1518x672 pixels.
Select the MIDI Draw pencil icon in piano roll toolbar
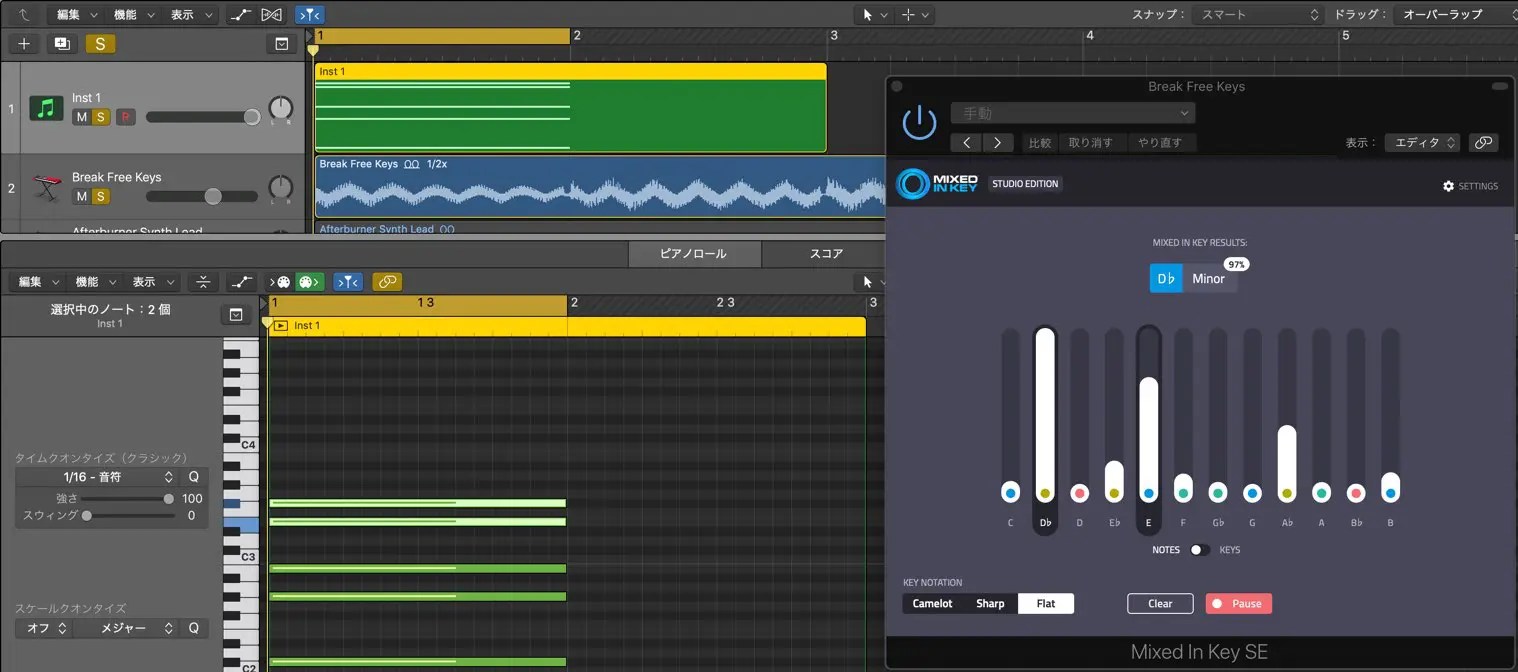[x=240, y=281]
